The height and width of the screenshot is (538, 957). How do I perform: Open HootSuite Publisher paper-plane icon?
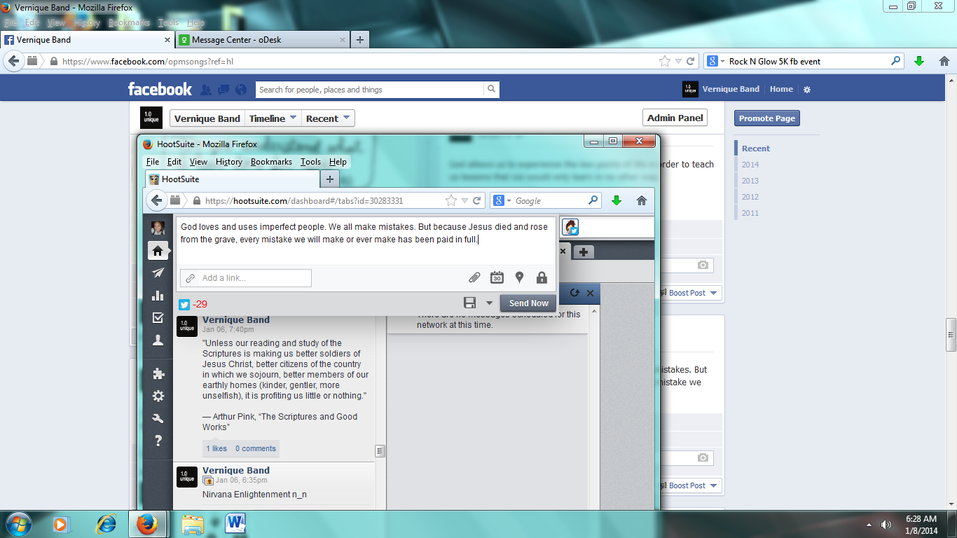[157, 273]
